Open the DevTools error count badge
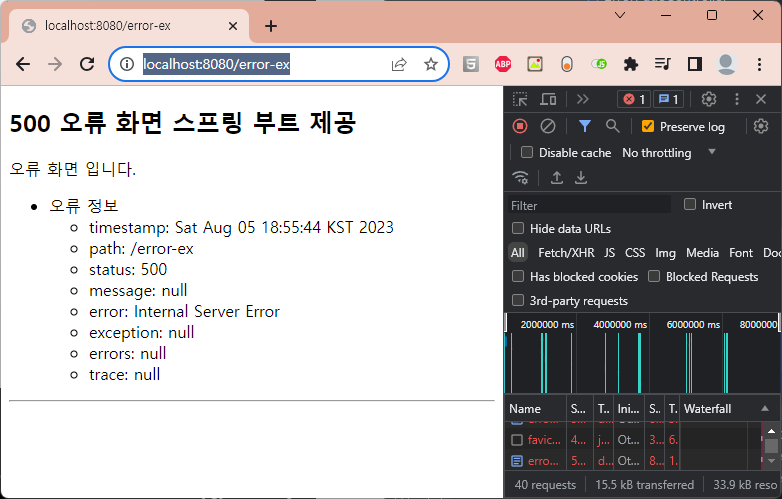 tap(634, 99)
